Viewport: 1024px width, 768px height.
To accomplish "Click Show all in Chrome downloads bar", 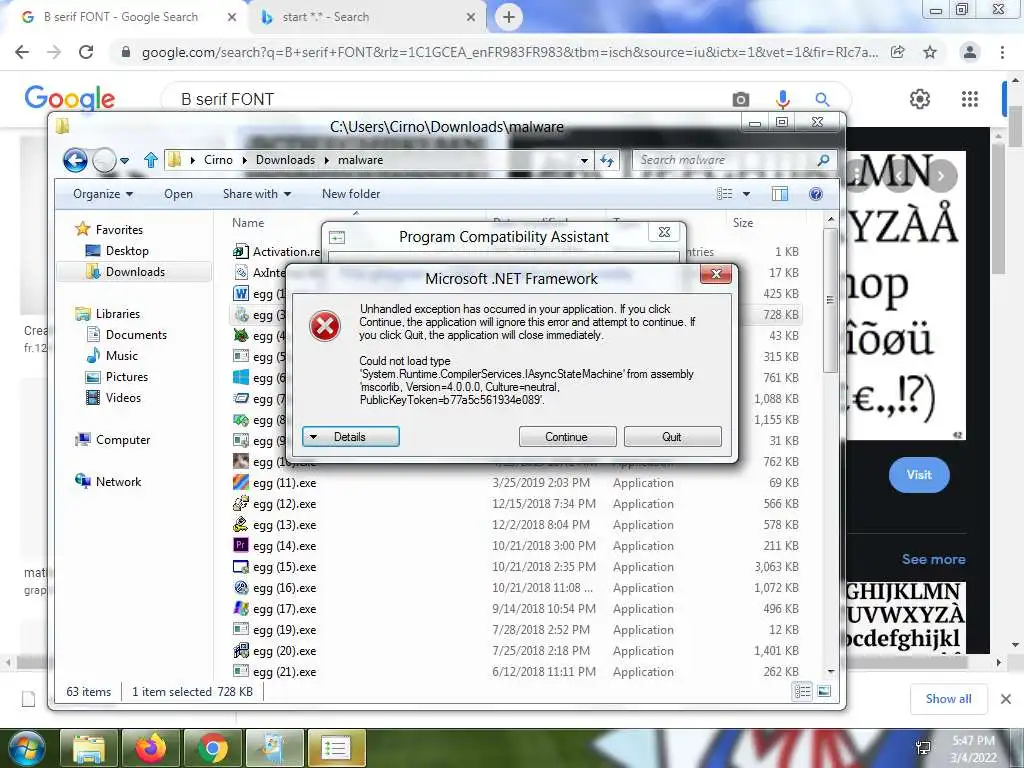I will (948, 699).
